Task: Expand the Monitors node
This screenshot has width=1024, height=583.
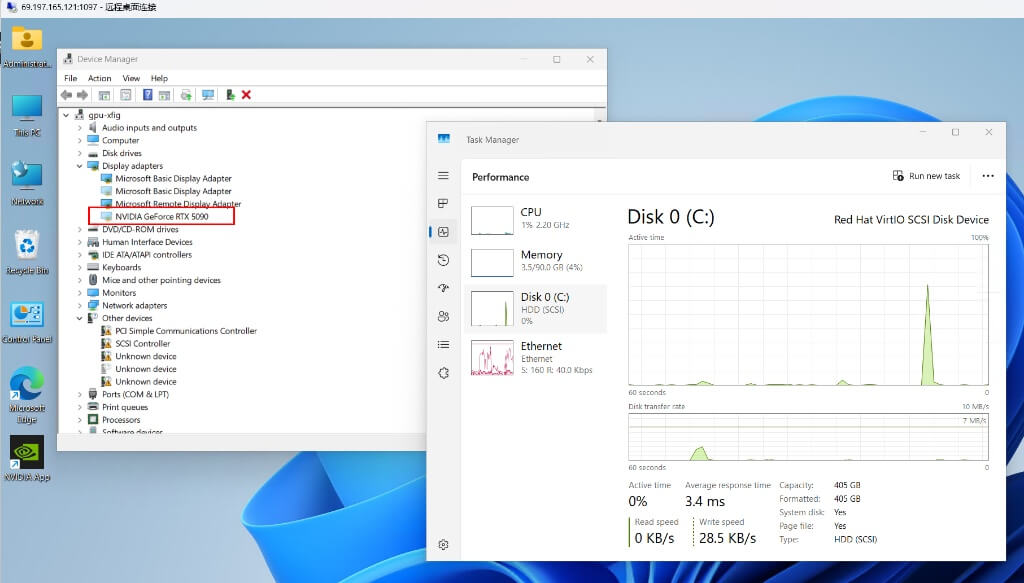Action: [80, 293]
